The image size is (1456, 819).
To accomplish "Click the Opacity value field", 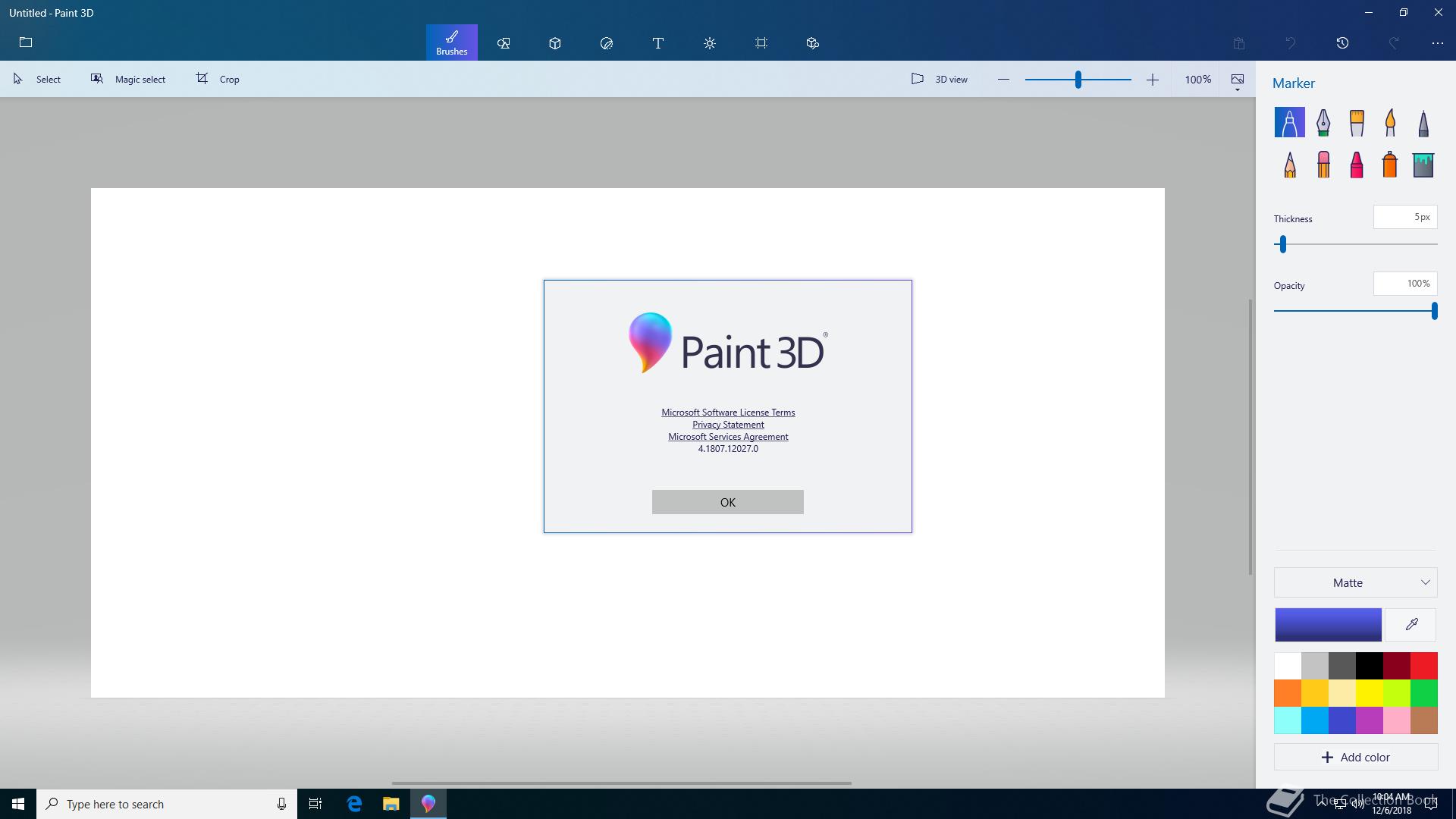I will click(1405, 284).
